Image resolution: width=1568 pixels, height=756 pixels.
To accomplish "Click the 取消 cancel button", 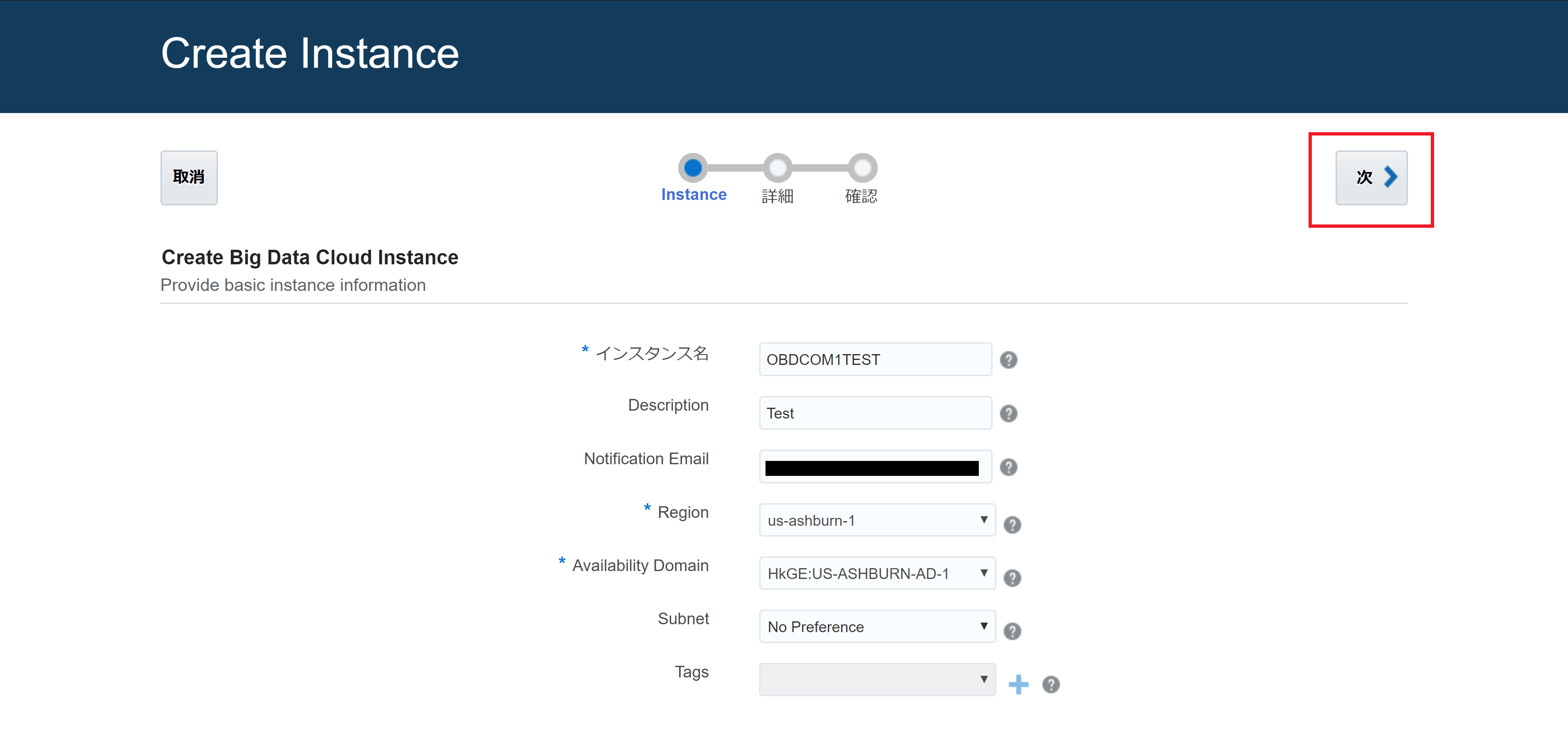I will tap(189, 177).
